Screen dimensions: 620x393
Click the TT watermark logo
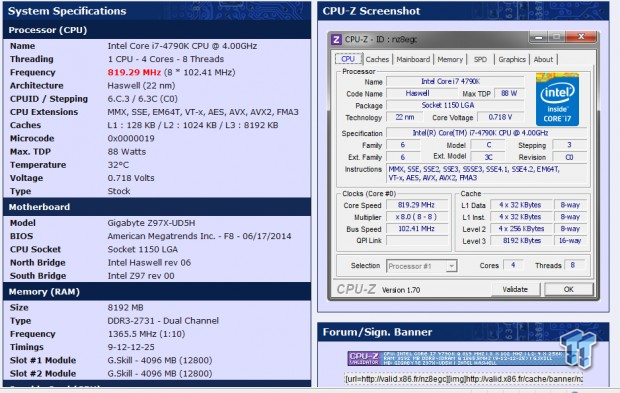point(577,349)
